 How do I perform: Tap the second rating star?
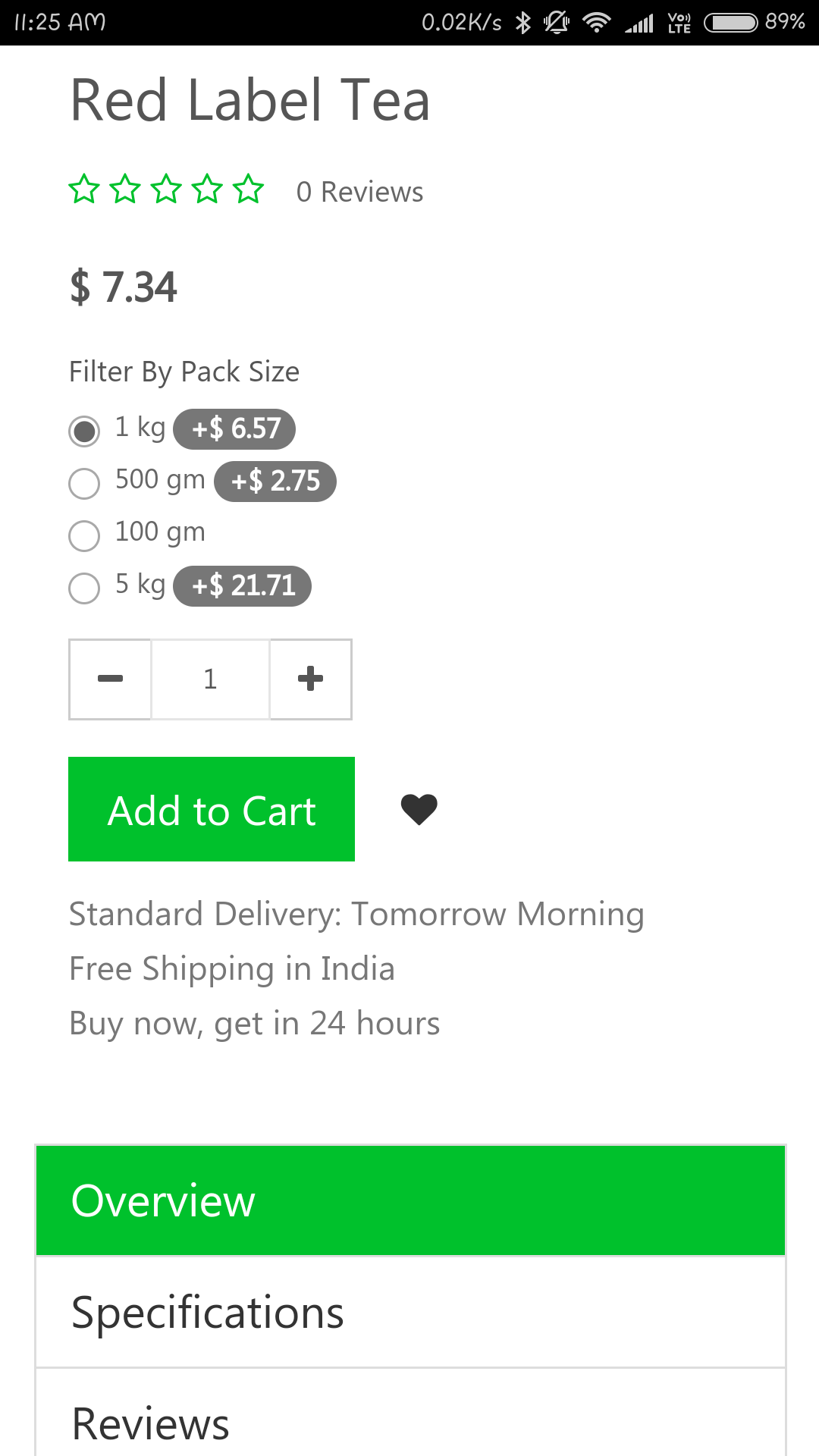coord(125,189)
